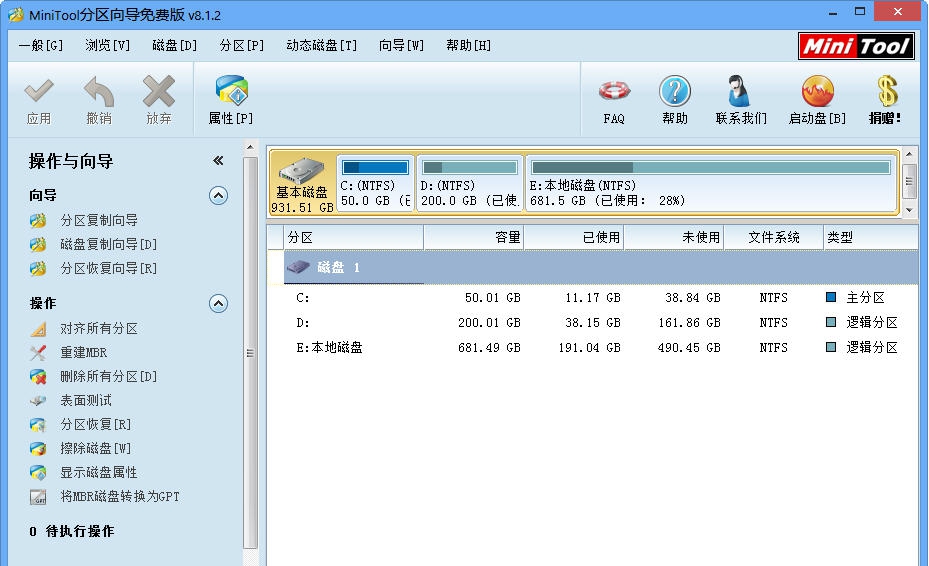This screenshot has width=929, height=566.
Task: Sort by the 文件系统 column header
Action: 774,238
